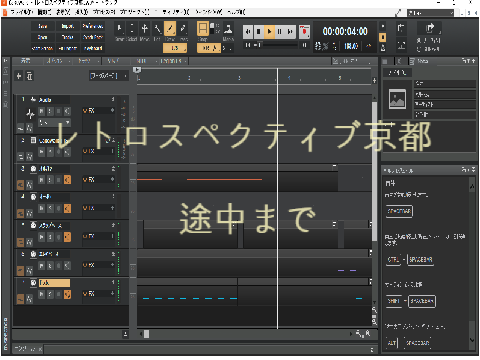This screenshot has height=360, width=480.
Task: Click the Open project button
Action: [43, 37]
